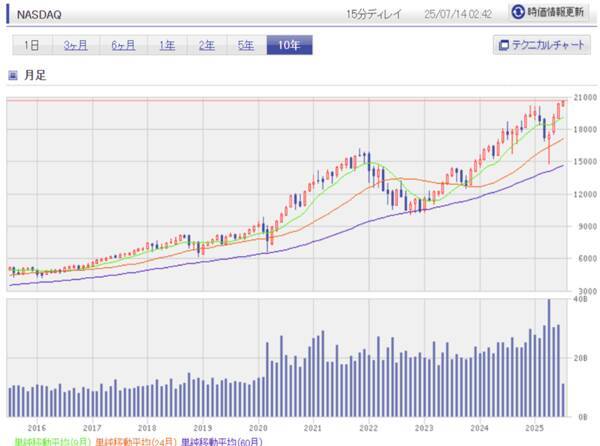Switch to the 3ヶ月 chart tab

coord(75,45)
